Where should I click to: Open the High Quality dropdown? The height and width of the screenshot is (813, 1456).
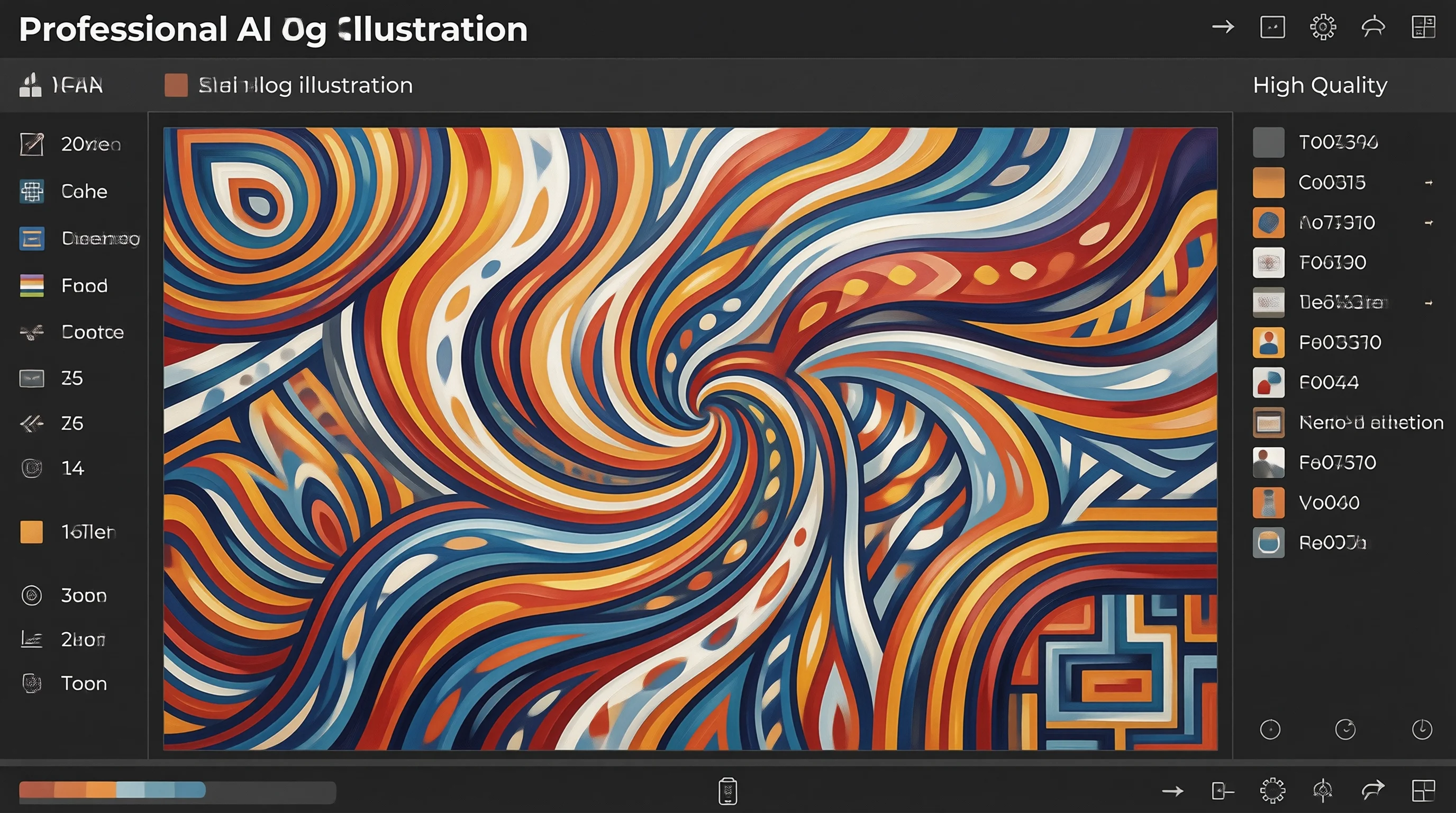click(x=1320, y=85)
